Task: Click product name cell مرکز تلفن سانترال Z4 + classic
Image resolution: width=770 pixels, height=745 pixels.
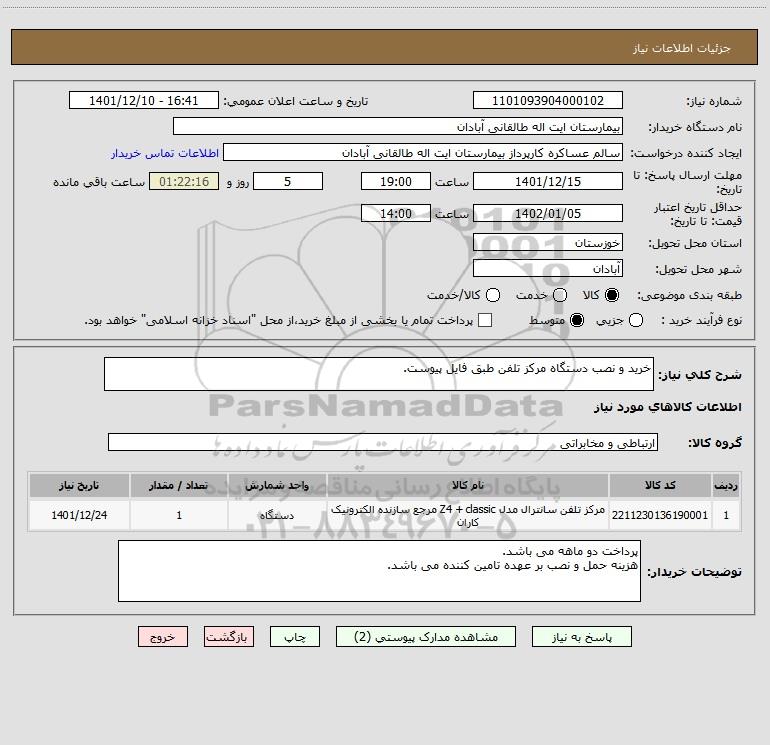Action: pos(468,515)
